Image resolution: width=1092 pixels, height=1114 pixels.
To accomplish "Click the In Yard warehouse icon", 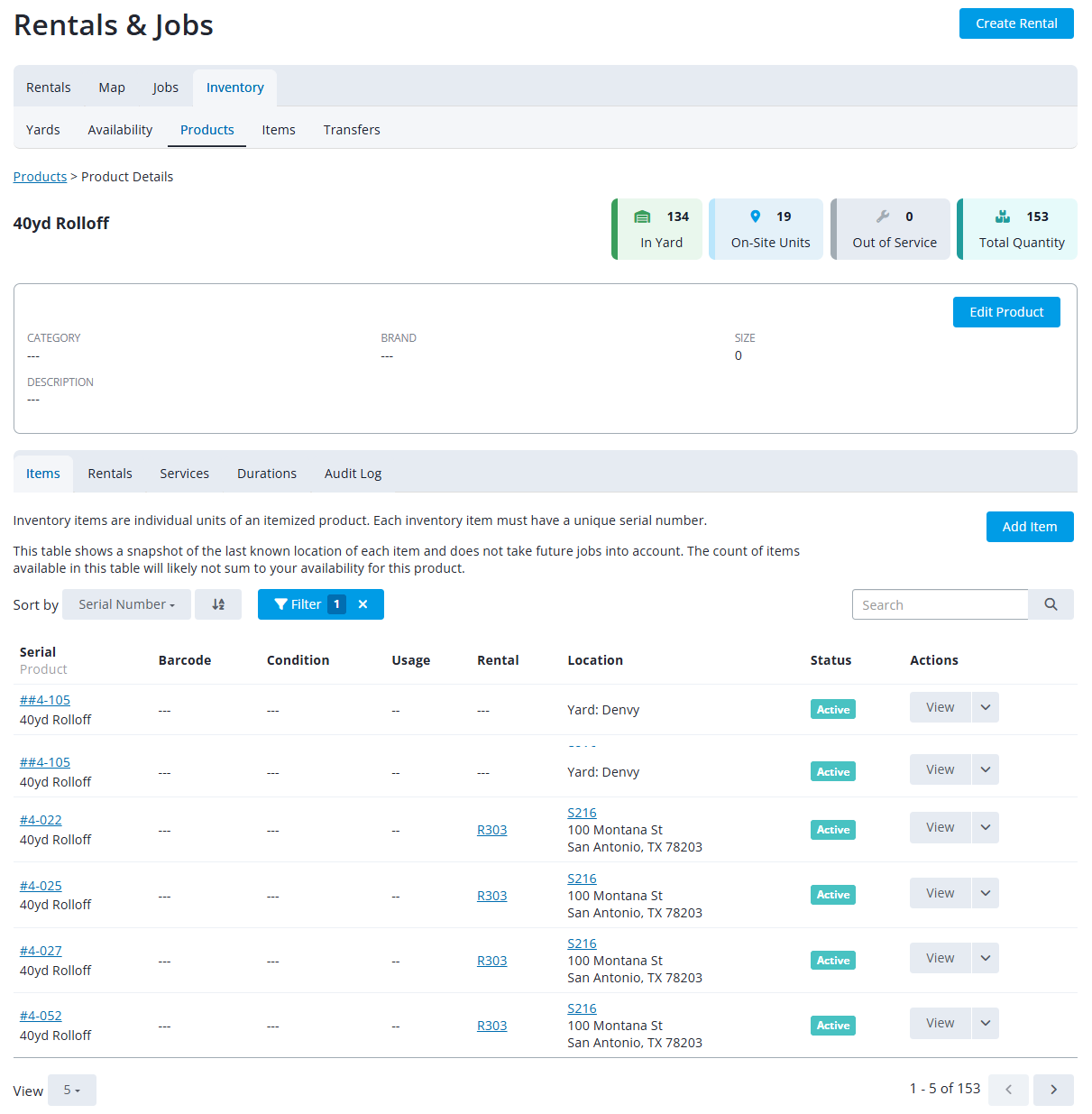I will click(642, 216).
